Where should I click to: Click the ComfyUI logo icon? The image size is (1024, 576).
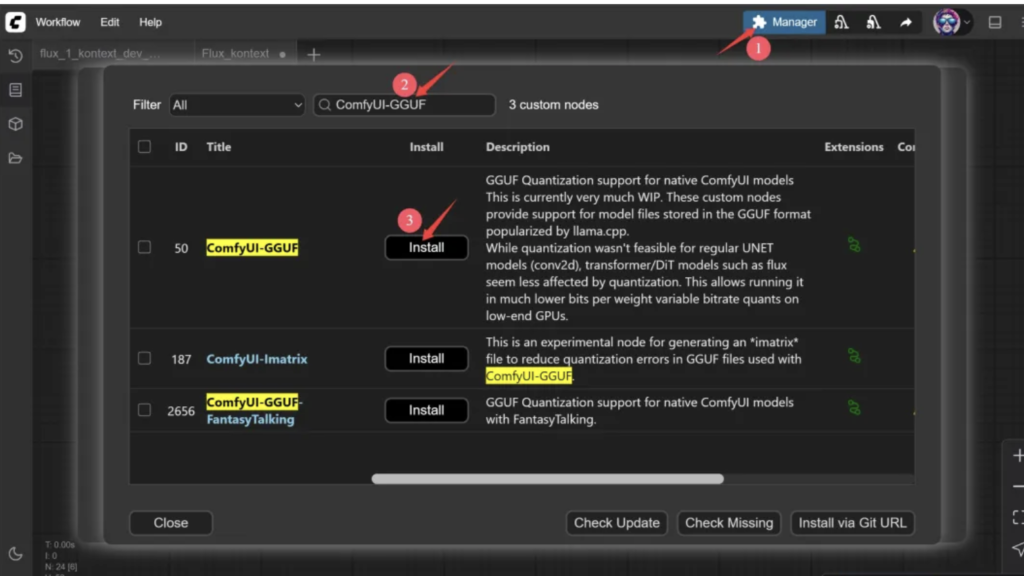(15, 22)
